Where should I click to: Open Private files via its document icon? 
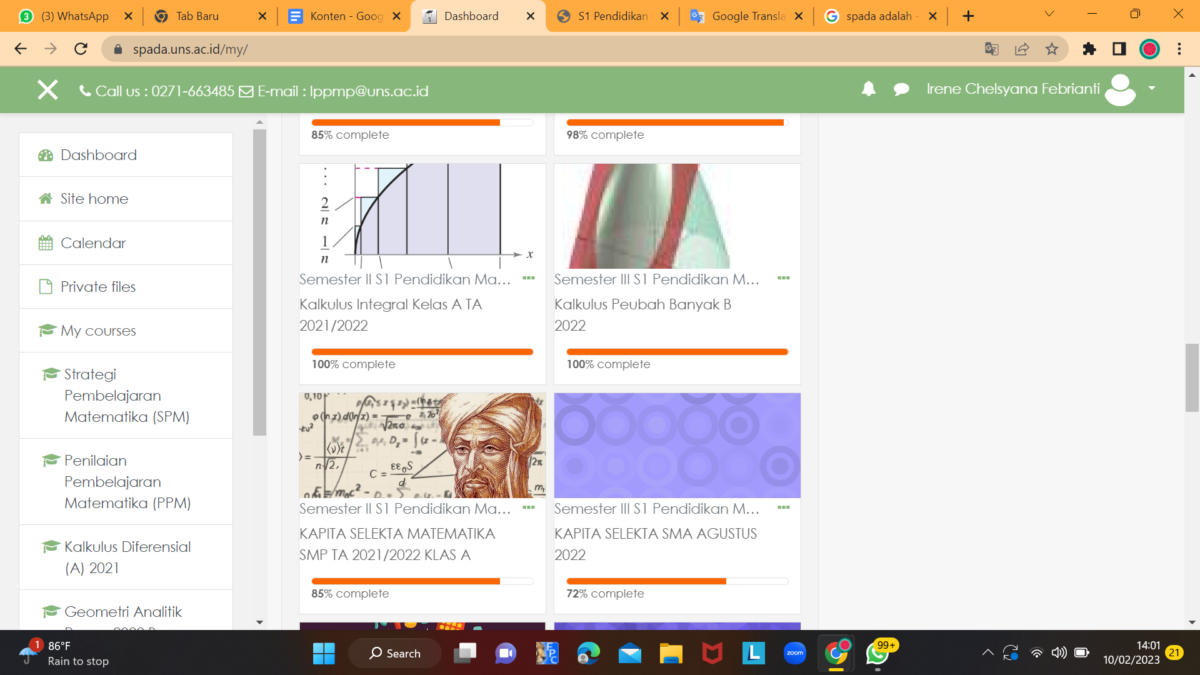coord(44,286)
